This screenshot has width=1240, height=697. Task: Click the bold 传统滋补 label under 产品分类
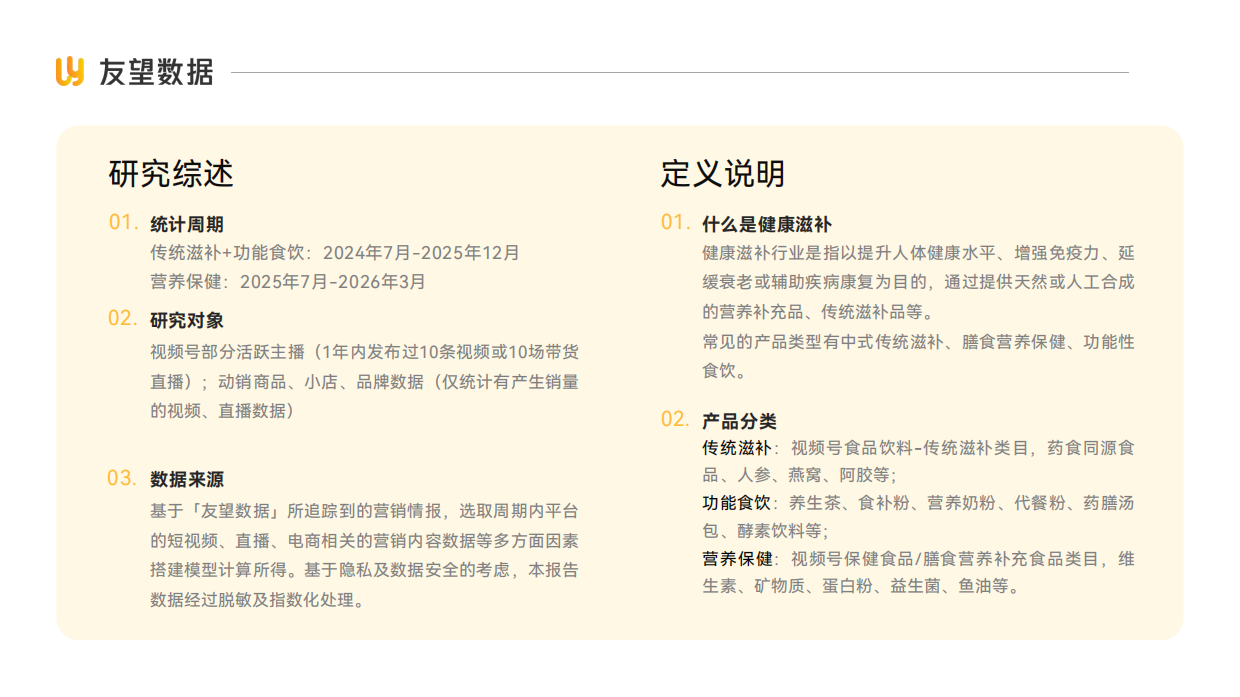737,448
